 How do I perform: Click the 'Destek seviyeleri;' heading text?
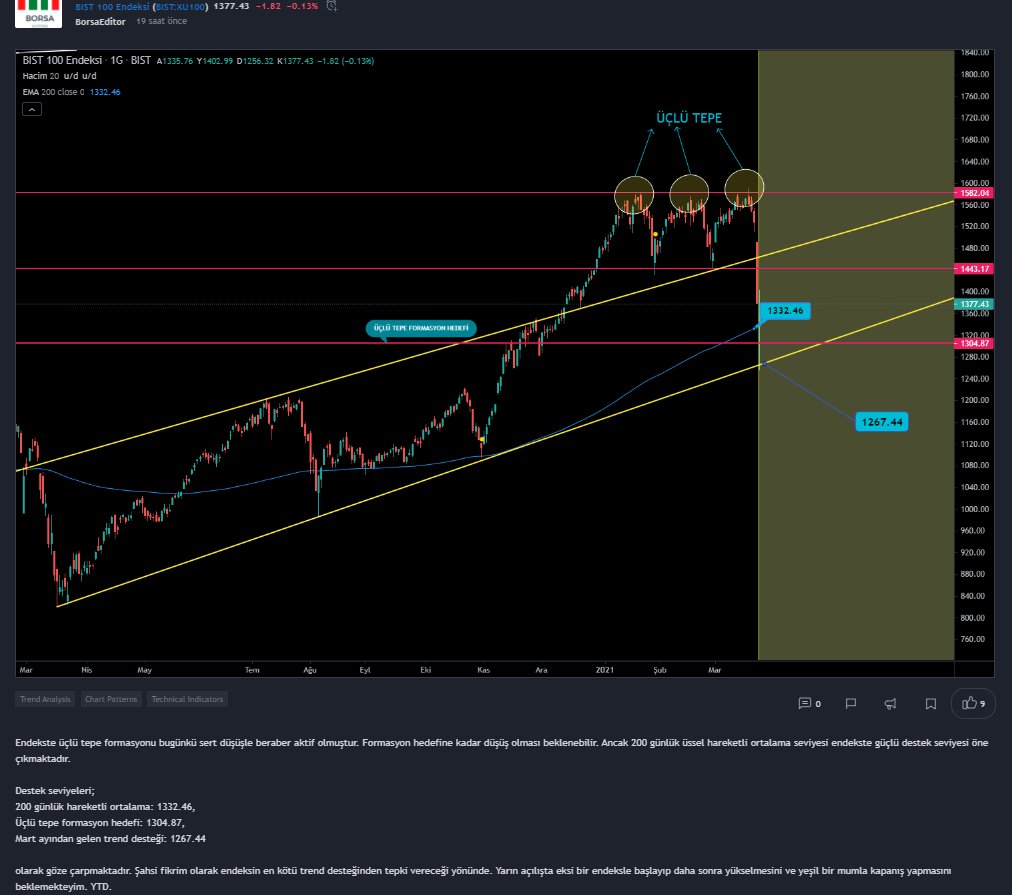pos(55,790)
